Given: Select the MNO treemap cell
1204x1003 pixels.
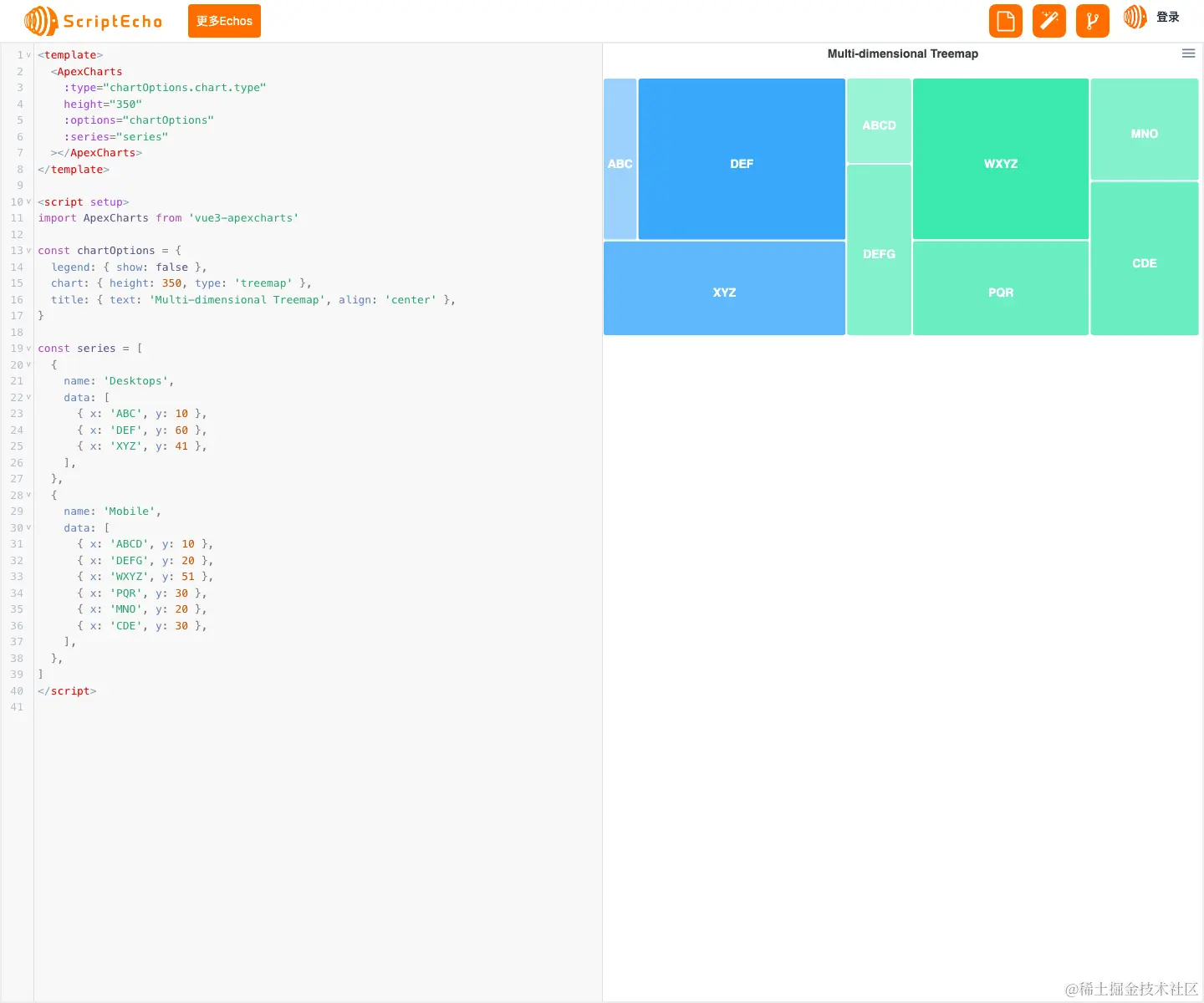Looking at the screenshot, I should pyautogui.click(x=1145, y=129).
